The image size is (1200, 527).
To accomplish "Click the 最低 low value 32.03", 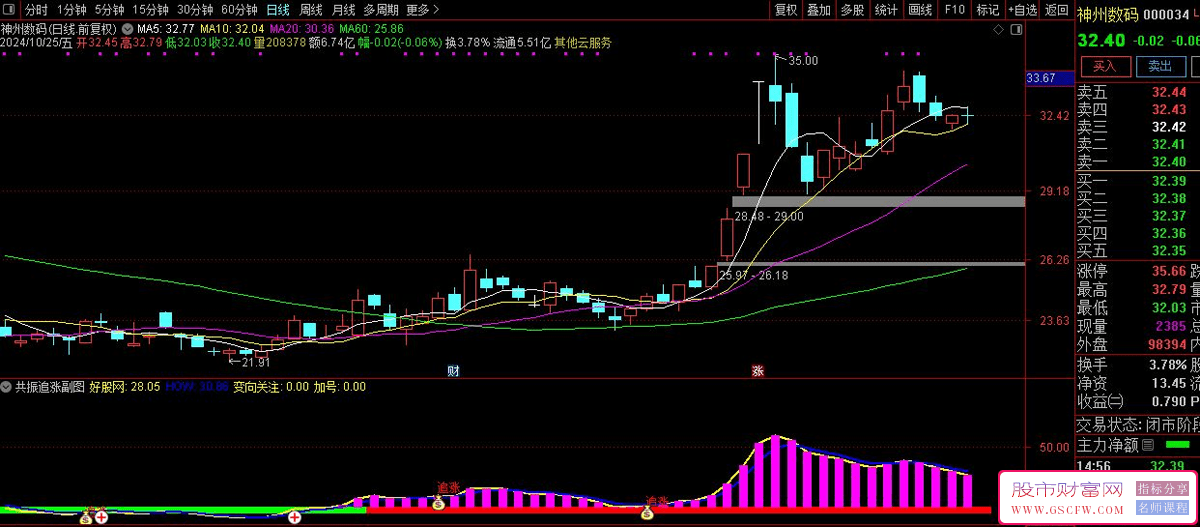I will click(1169, 308).
